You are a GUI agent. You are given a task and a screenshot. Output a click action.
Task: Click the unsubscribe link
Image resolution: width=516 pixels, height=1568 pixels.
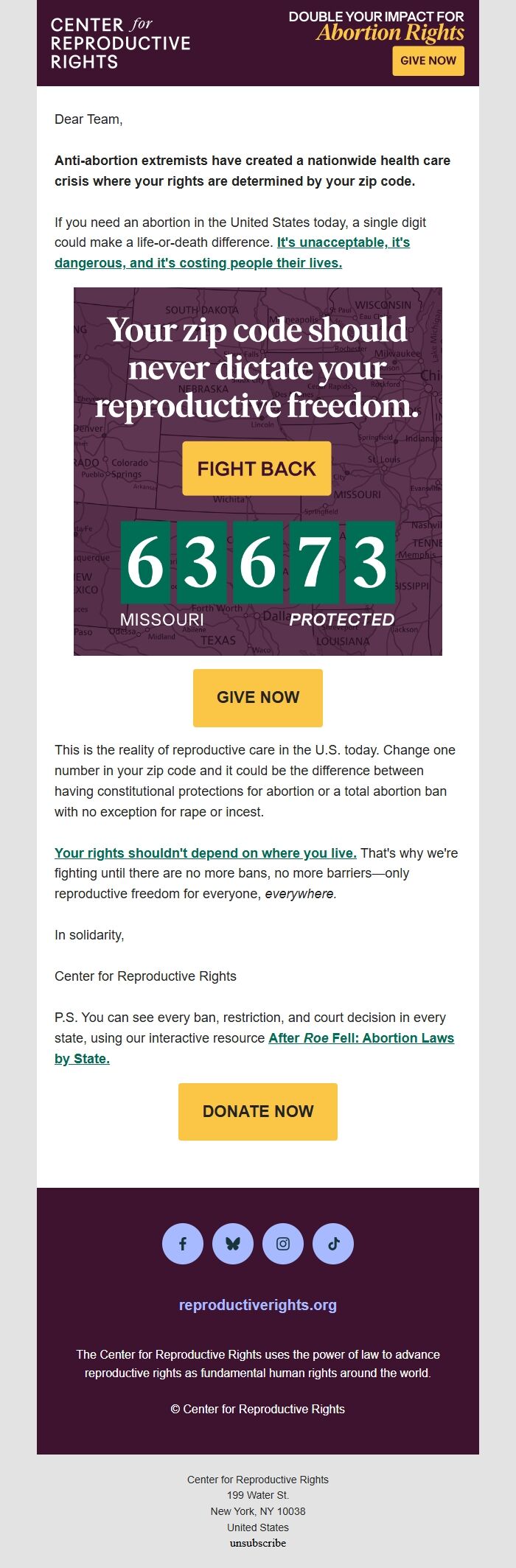click(x=257, y=1542)
